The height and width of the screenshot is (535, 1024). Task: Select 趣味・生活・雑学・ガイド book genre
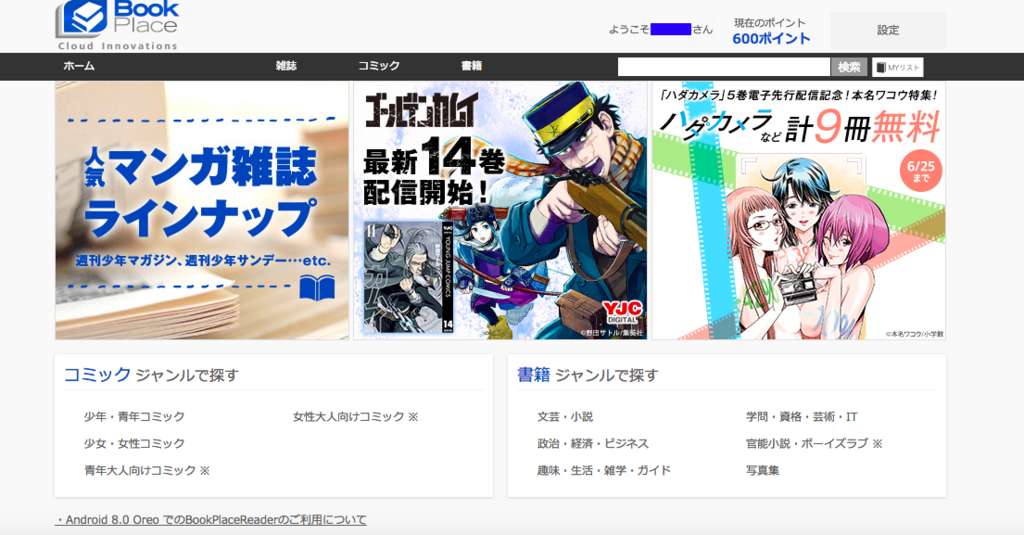point(604,470)
